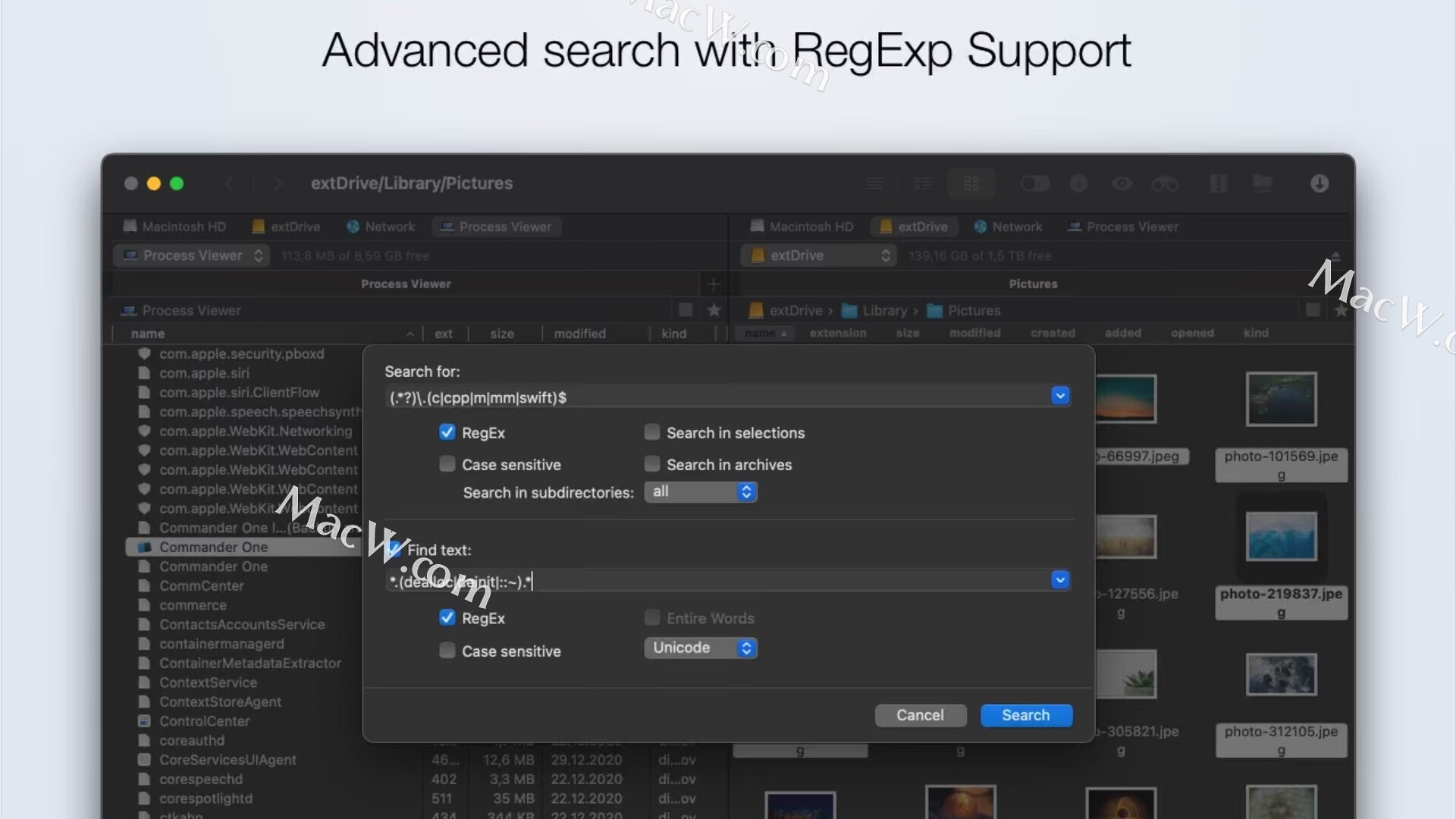Click the Quick Look eye icon
The image size is (1456, 819).
[x=1122, y=184]
